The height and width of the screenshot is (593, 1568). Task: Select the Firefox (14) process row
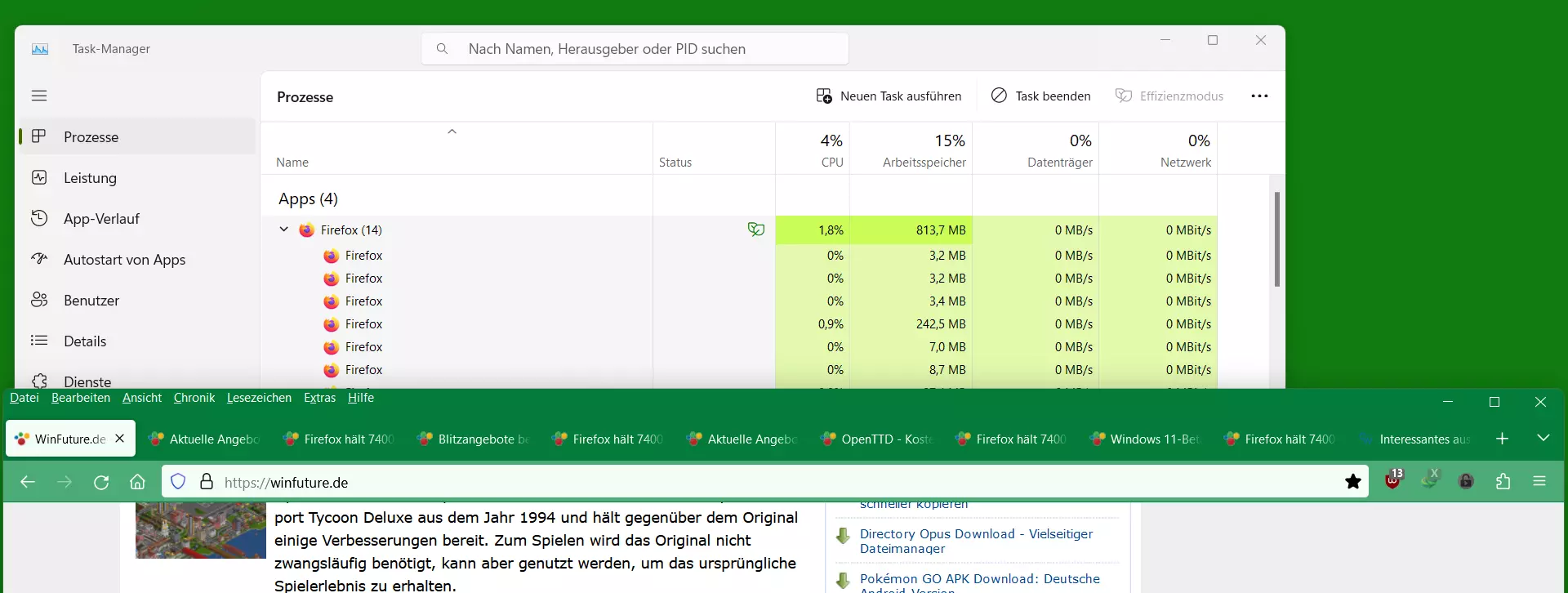[739, 230]
